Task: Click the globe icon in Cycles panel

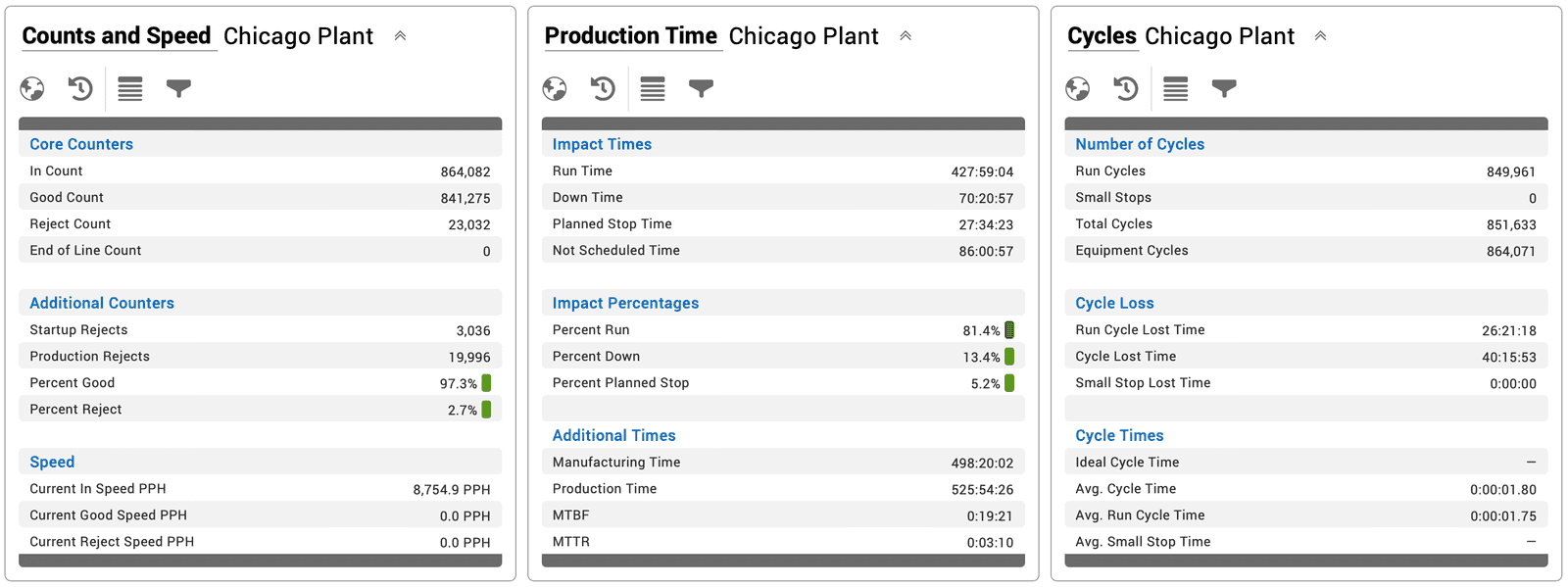Action: [x=1078, y=89]
